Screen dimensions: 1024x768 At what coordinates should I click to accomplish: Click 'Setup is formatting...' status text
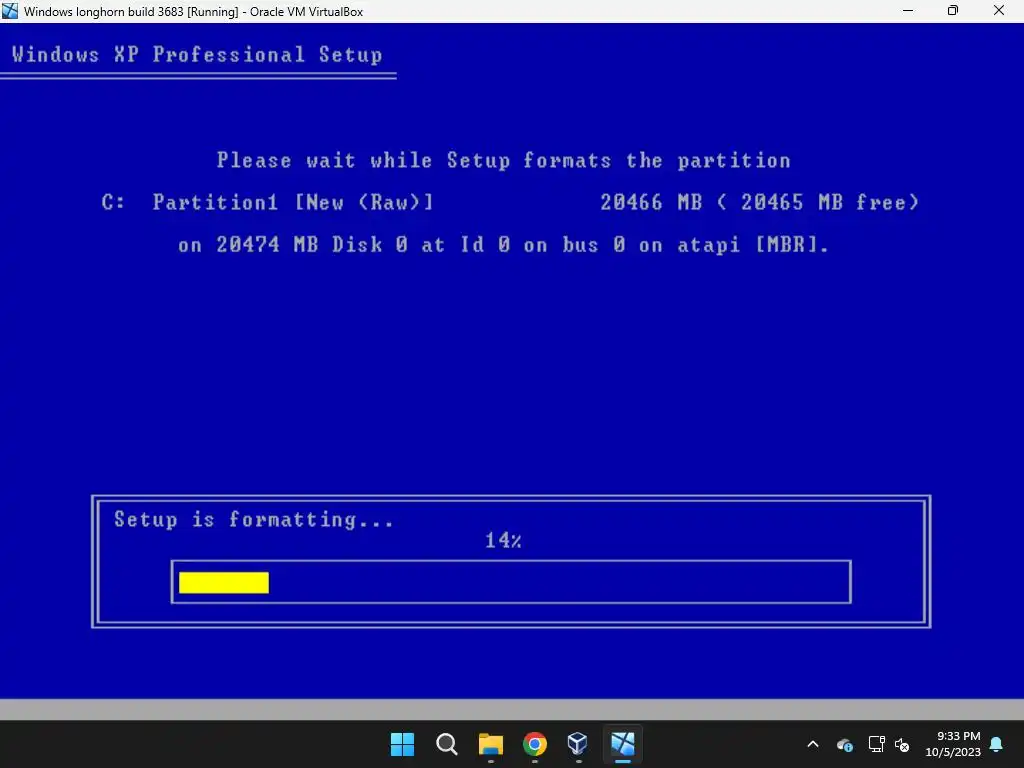tap(254, 520)
